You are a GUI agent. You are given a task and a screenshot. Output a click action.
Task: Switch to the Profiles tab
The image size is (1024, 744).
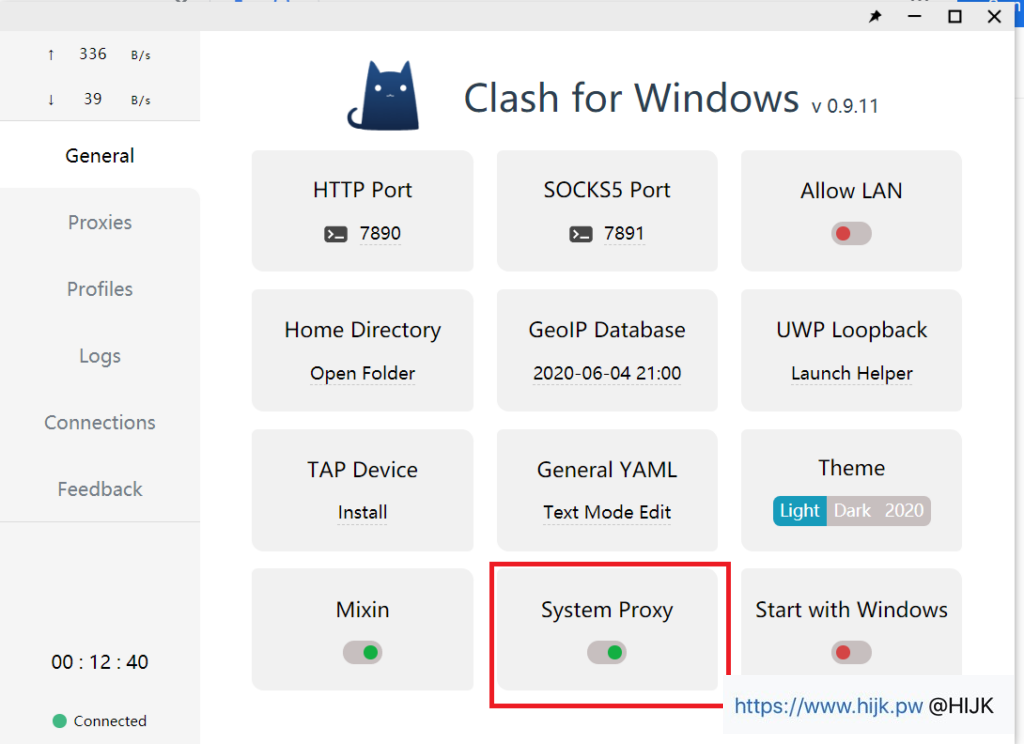100,289
